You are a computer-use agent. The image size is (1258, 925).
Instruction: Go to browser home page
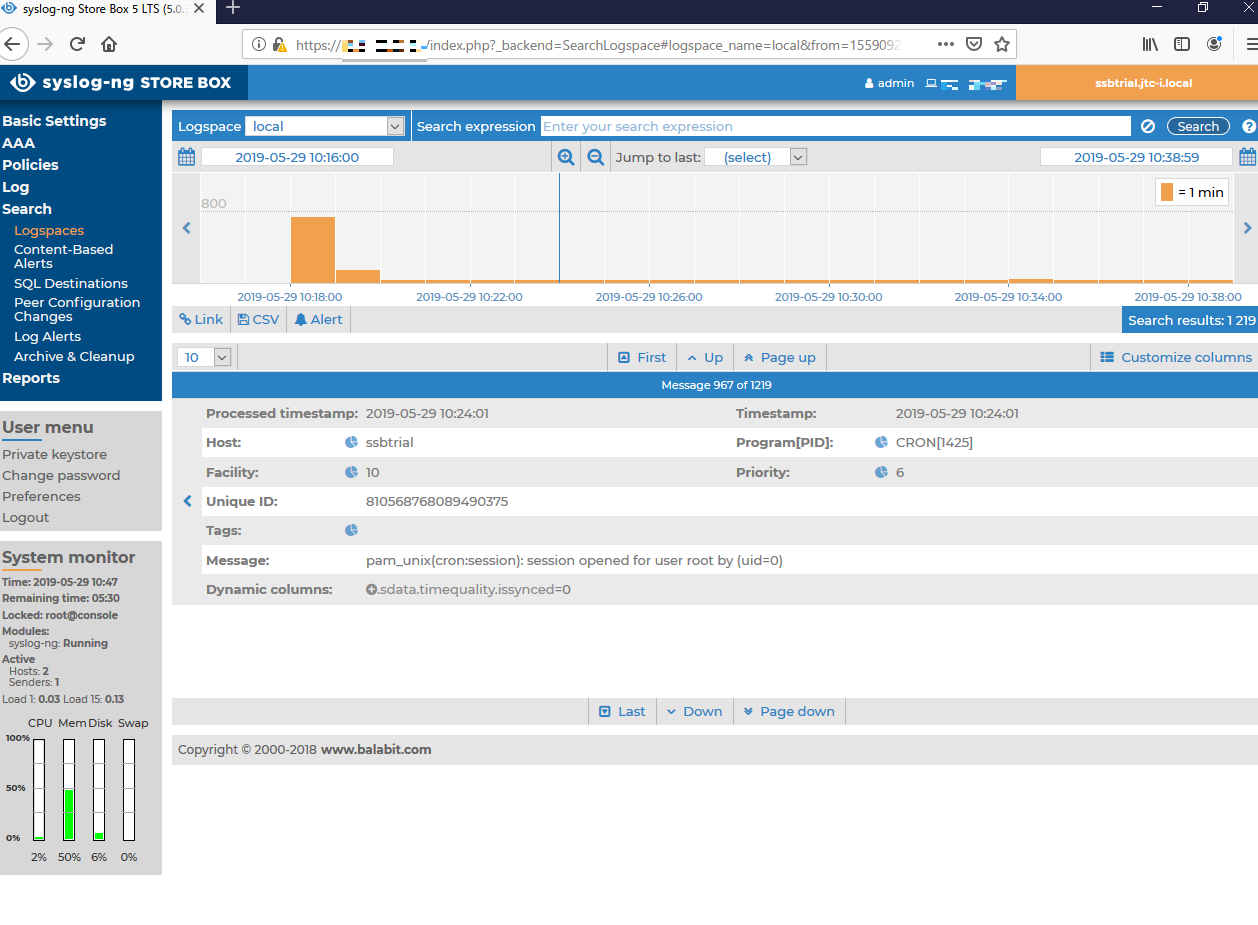(x=109, y=44)
